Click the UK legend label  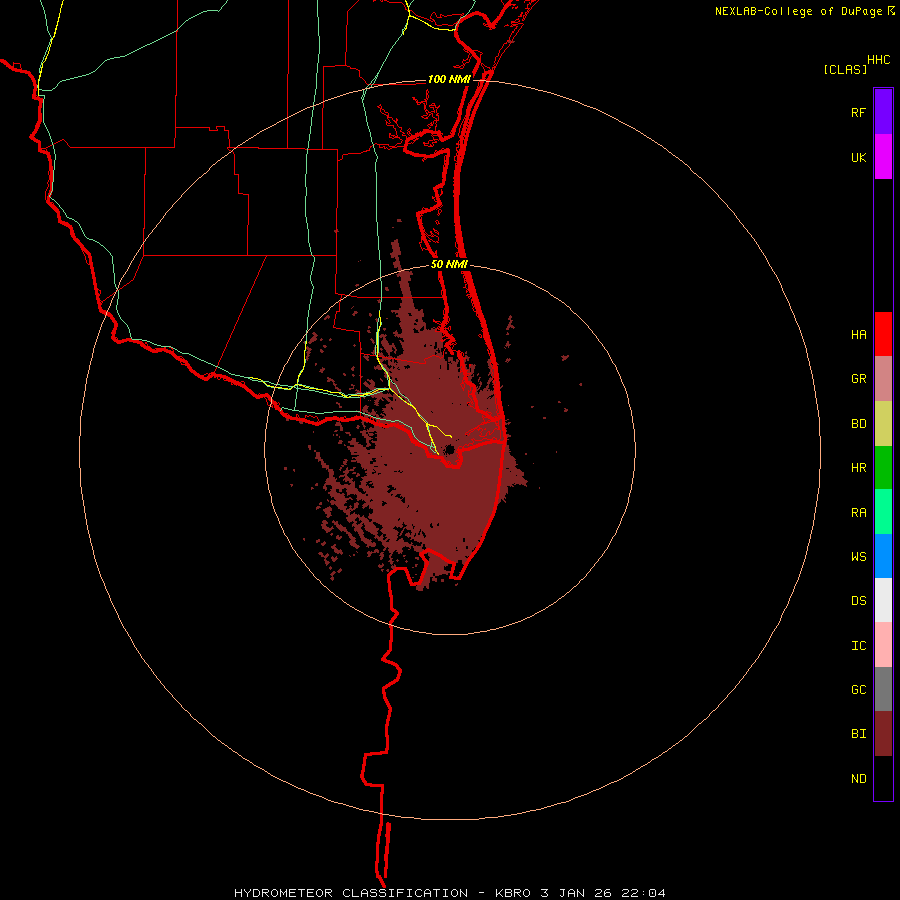[858, 158]
